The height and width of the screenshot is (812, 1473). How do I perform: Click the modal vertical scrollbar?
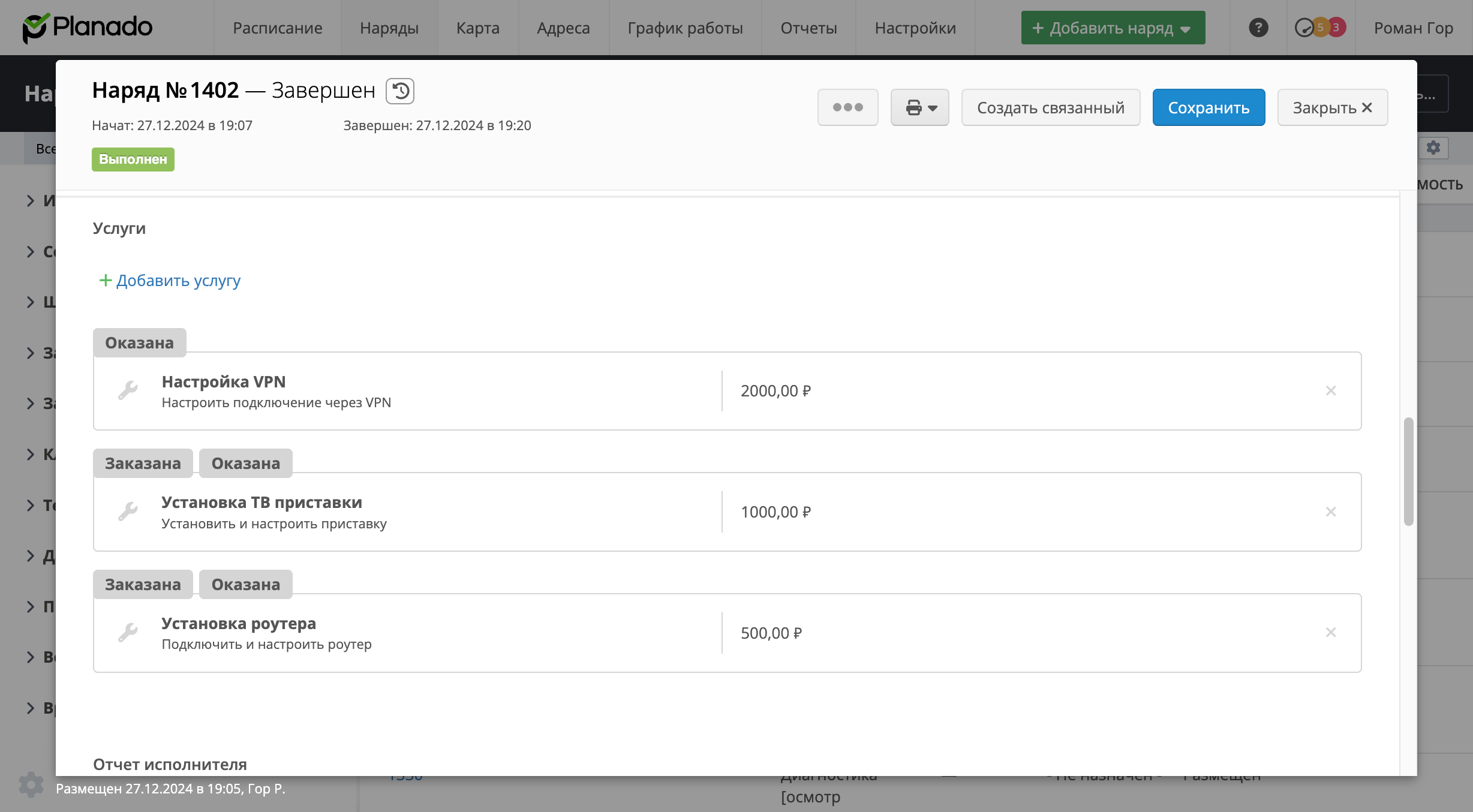1408,471
